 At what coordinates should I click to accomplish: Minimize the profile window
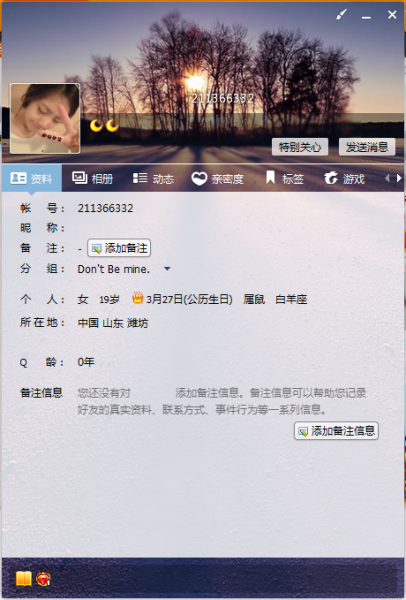tap(366, 15)
